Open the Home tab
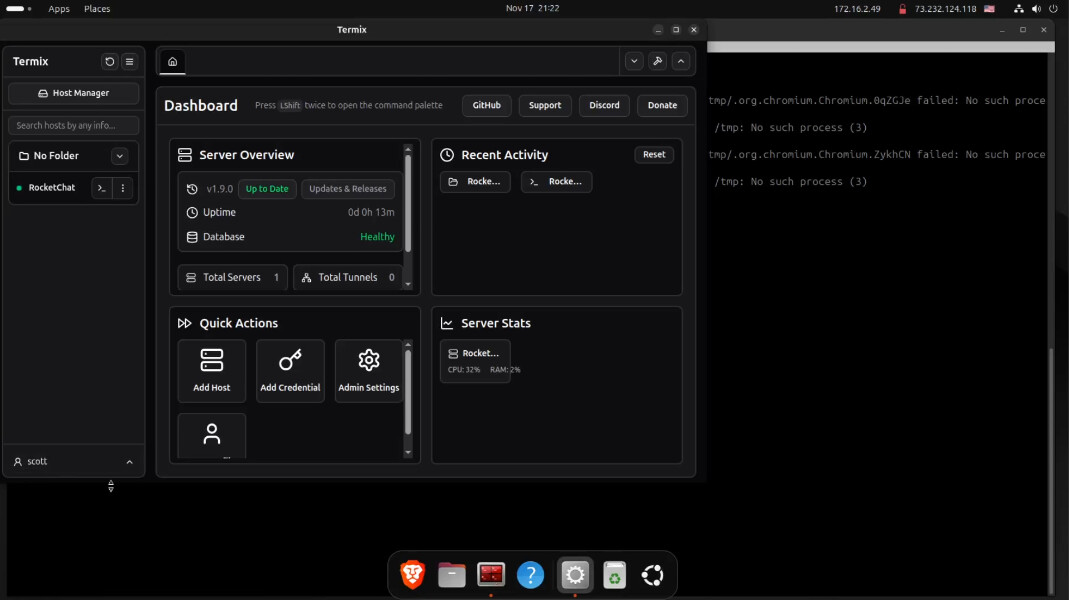1069x600 pixels. point(172,61)
